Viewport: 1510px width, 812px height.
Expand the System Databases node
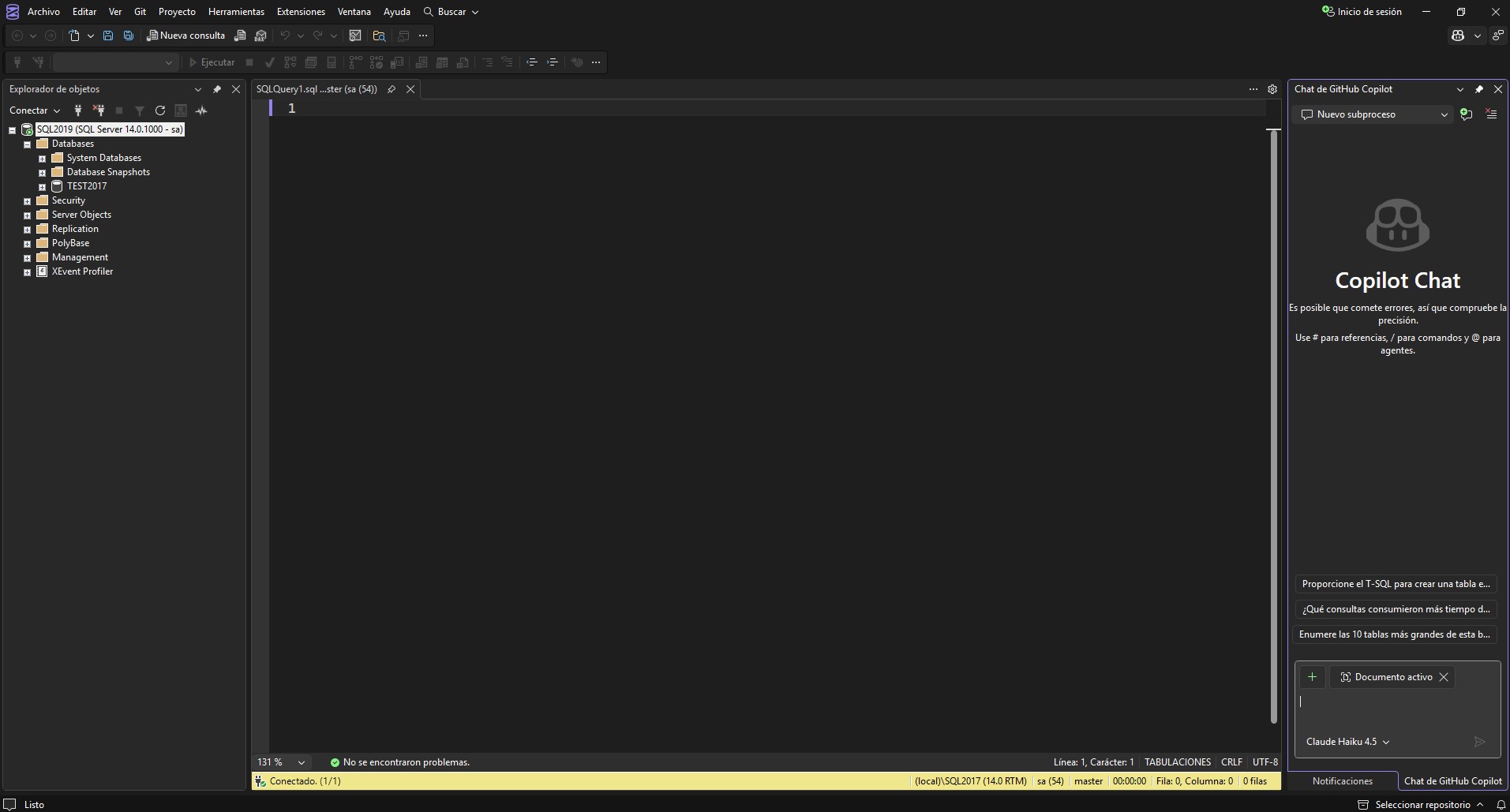(x=42, y=159)
